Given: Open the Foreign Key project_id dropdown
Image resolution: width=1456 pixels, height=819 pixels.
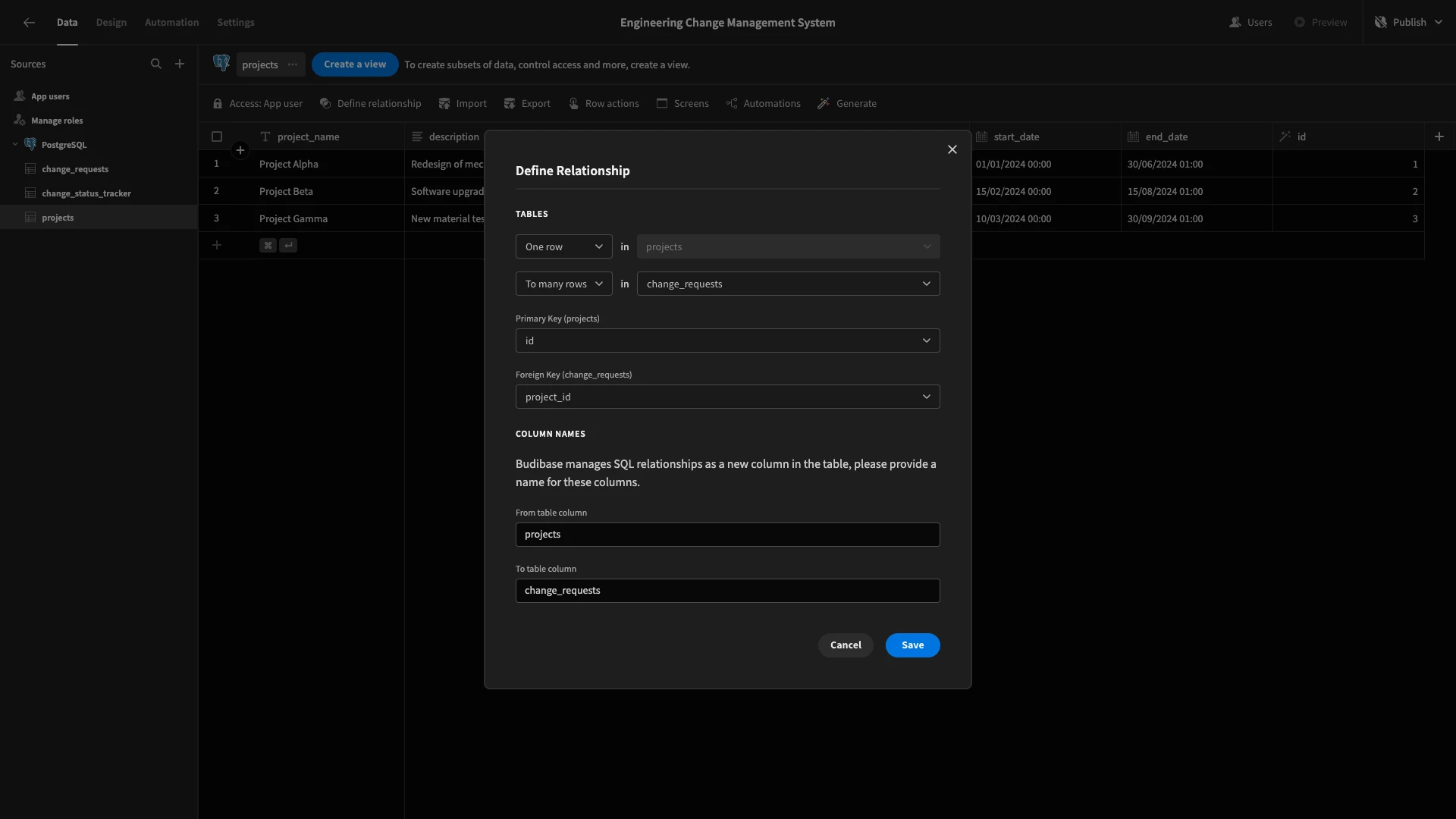Looking at the screenshot, I should click(x=728, y=397).
